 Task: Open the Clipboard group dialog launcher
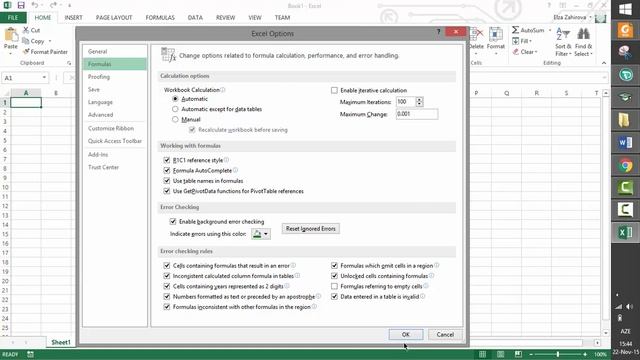pyautogui.click(x=69, y=63)
